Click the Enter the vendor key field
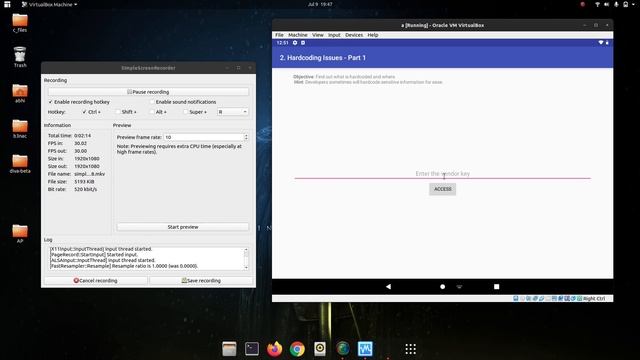This screenshot has width=640, height=360. coord(442,174)
